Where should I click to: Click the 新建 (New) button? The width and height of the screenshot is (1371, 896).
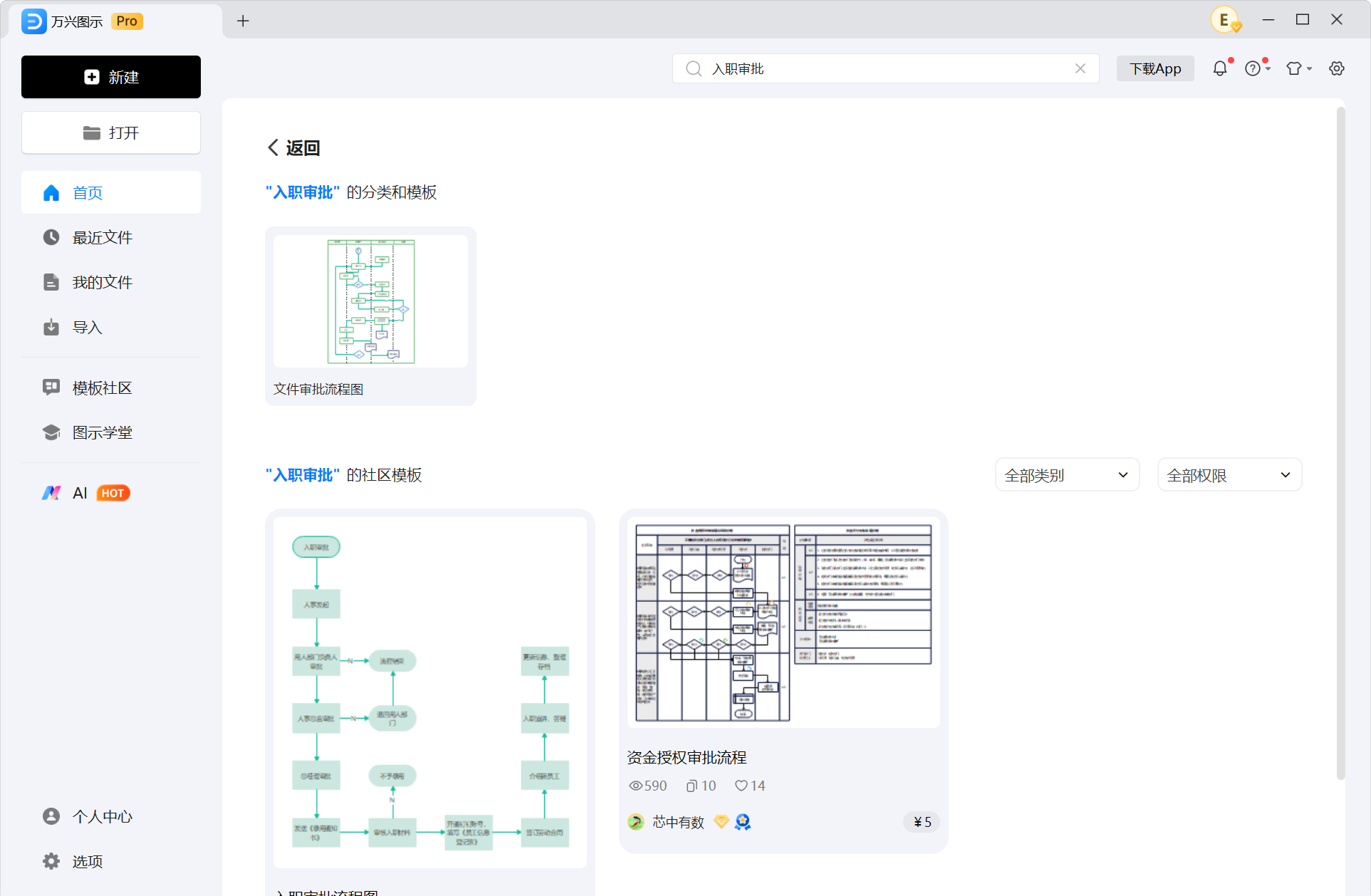tap(111, 77)
